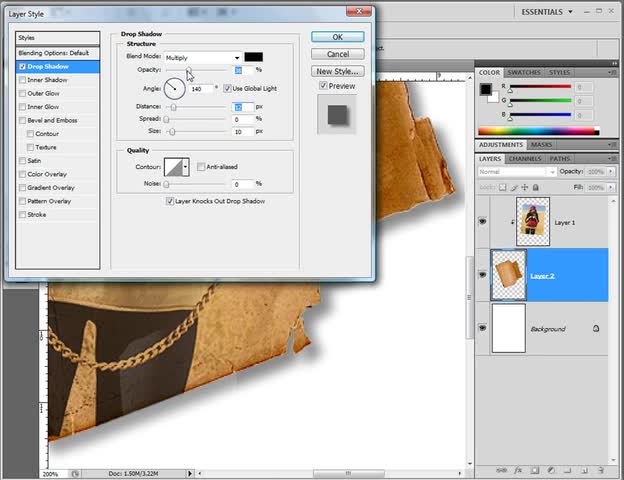
Task: Click the Noise percentage input field
Action: click(x=243, y=184)
